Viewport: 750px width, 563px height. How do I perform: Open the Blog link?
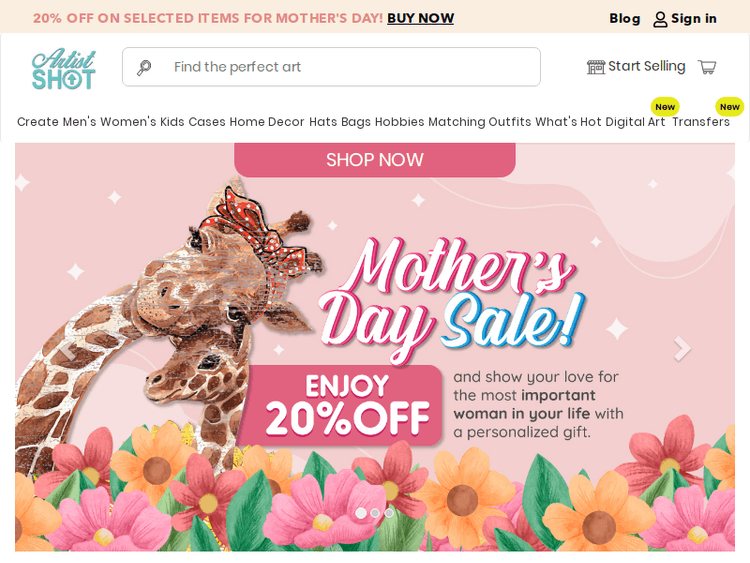(x=625, y=18)
